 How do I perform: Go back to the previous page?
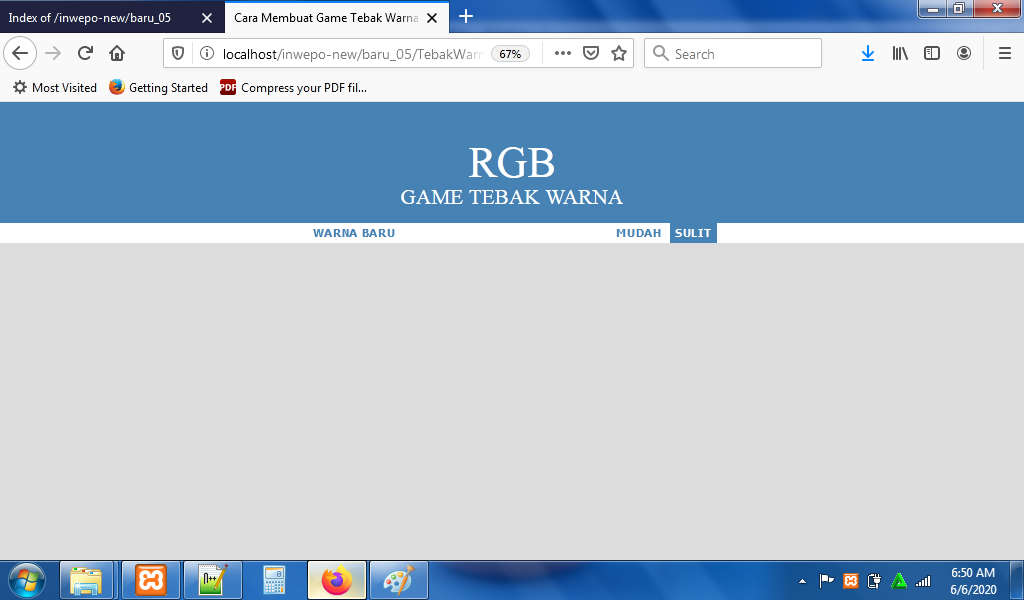(20, 54)
